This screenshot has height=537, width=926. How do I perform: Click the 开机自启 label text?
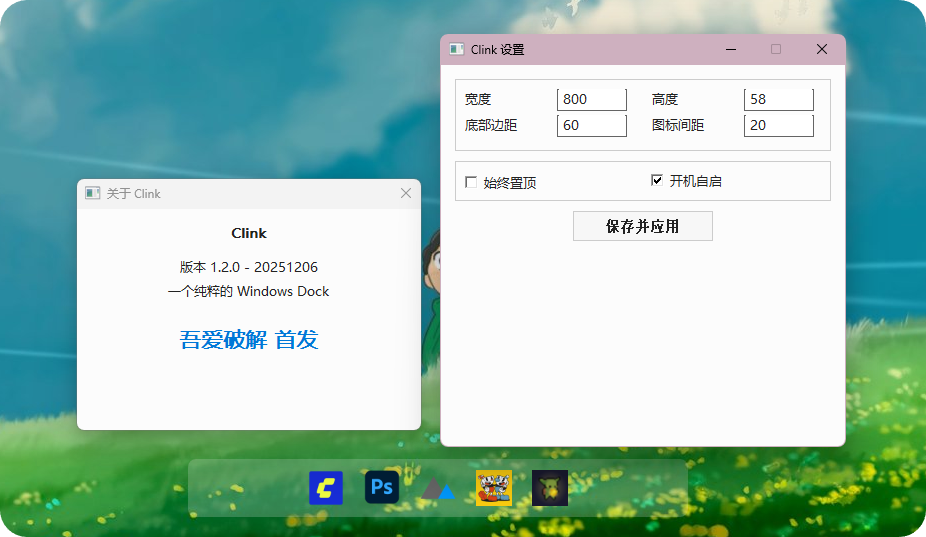tap(695, 181)
